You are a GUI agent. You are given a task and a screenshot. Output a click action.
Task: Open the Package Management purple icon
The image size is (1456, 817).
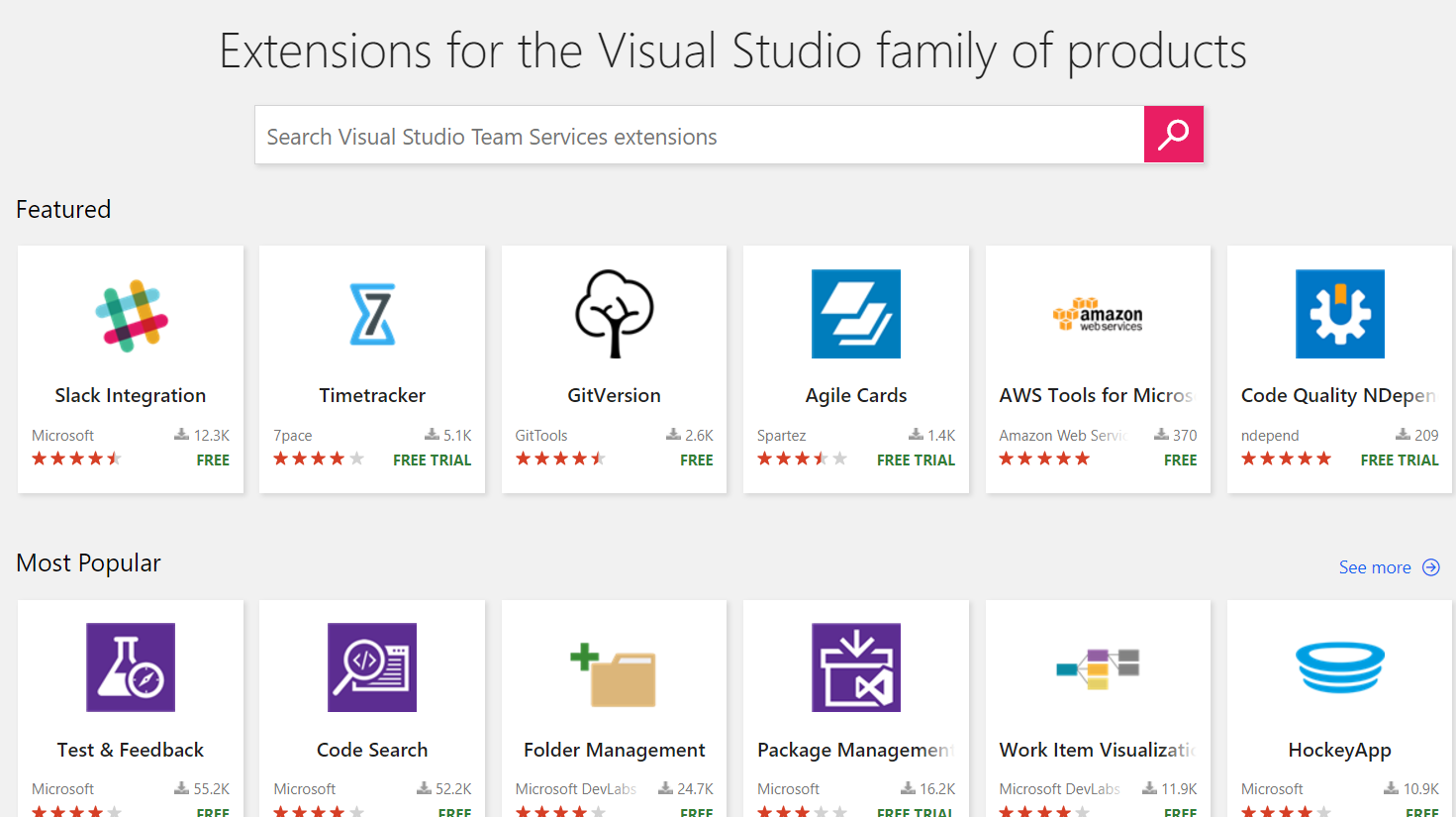(856, 667)
